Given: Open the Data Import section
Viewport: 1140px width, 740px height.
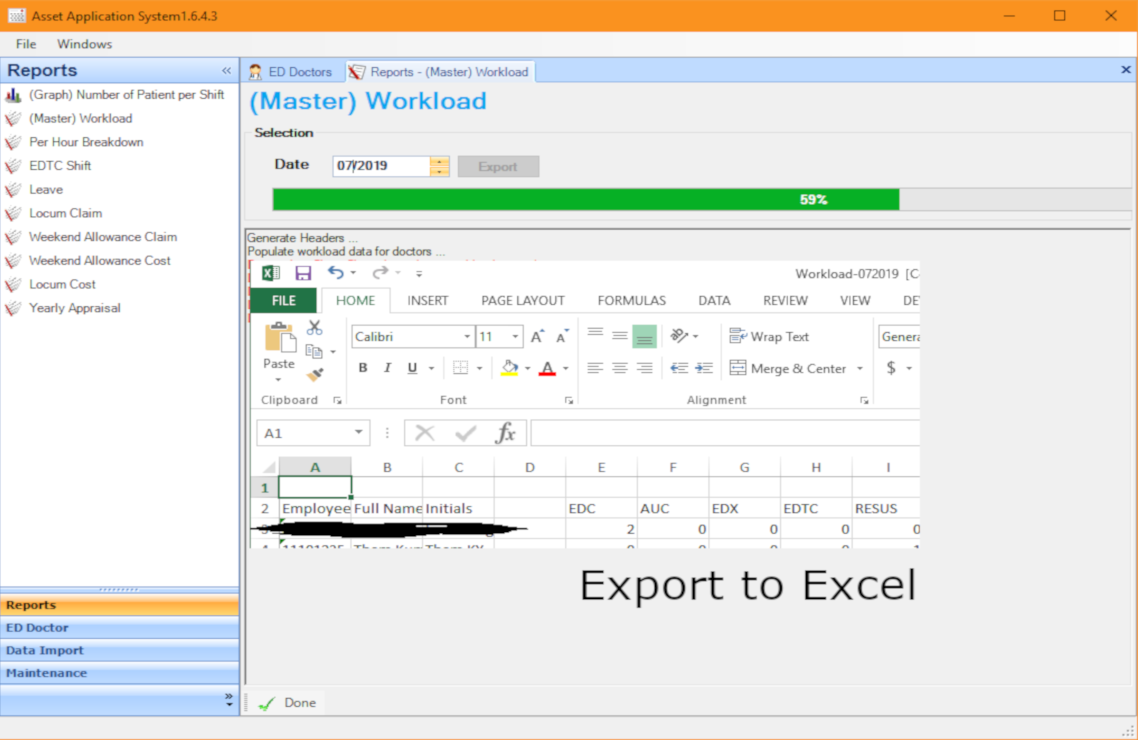Looking at the screenshot, I should [x=45, y=650].
